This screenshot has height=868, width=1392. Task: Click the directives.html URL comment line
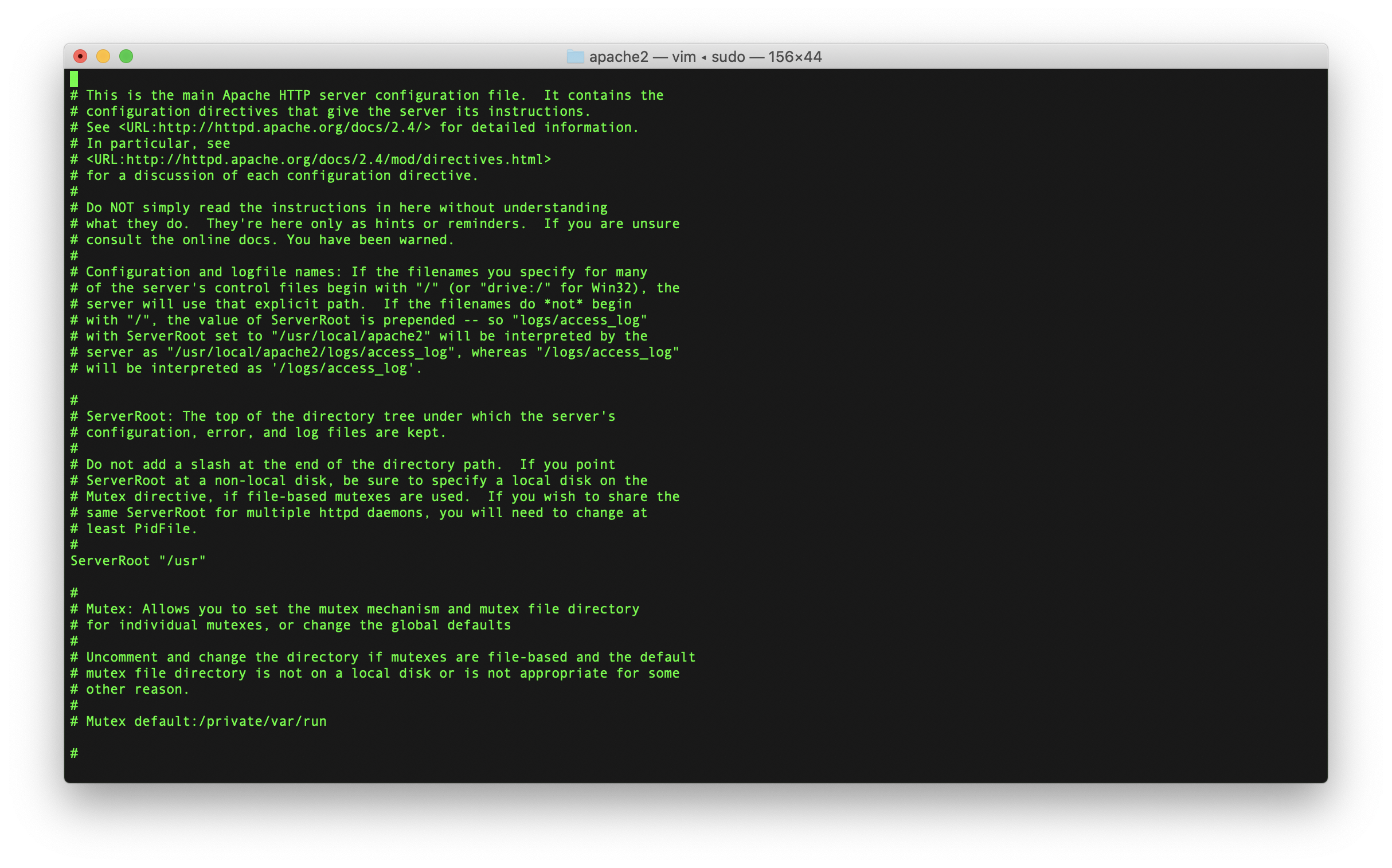311,159
